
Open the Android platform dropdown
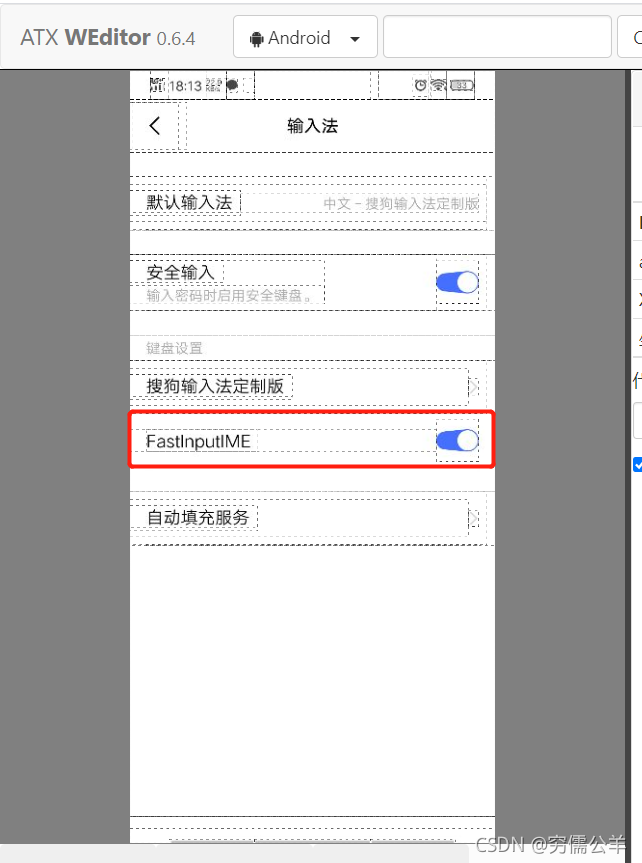tap(305, 37)
